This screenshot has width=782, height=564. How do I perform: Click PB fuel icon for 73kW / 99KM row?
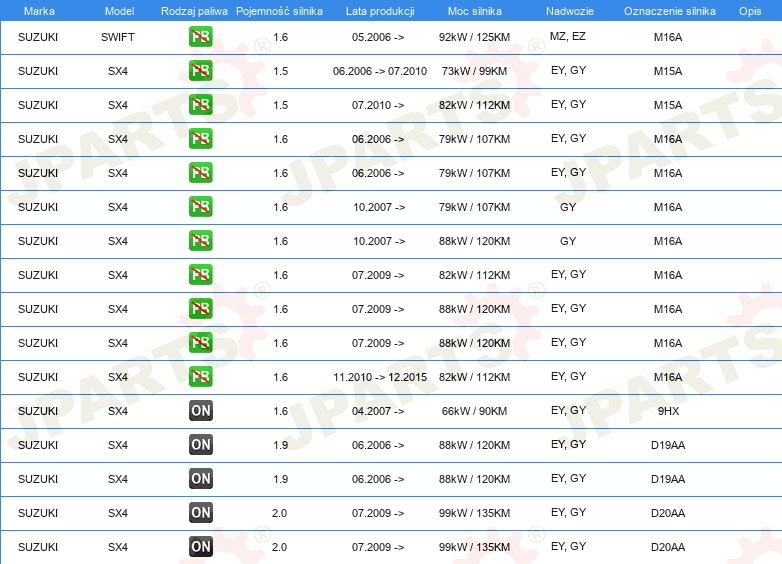(x=200, y=71)
